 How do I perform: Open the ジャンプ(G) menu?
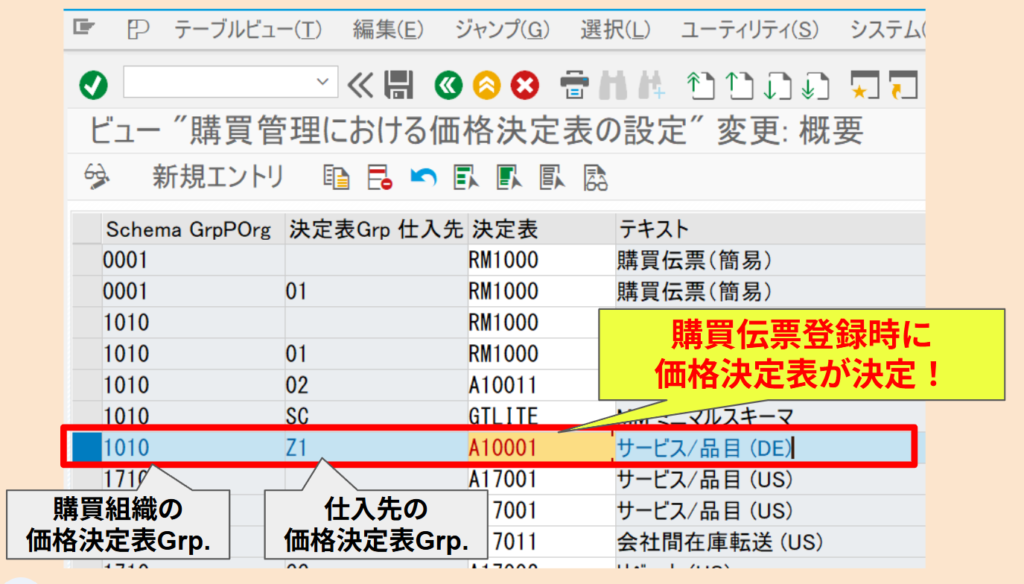[502, 29]
